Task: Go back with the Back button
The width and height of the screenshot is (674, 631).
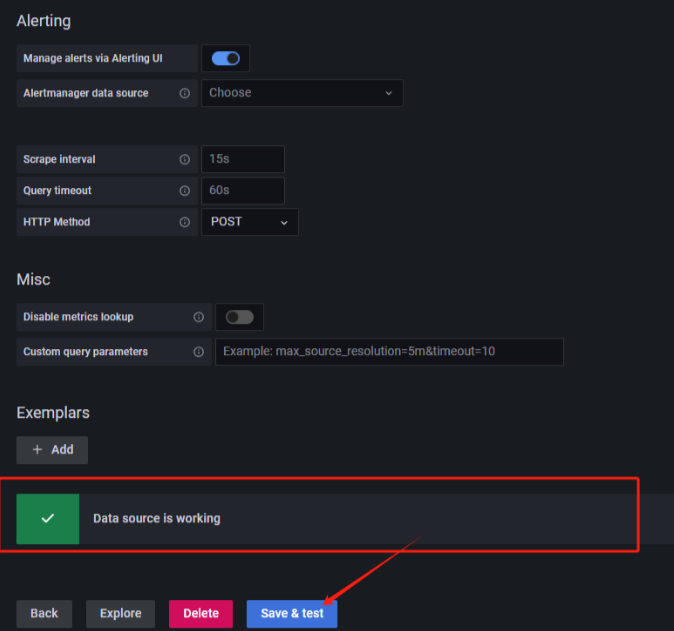Action: (x=44, y=614)
